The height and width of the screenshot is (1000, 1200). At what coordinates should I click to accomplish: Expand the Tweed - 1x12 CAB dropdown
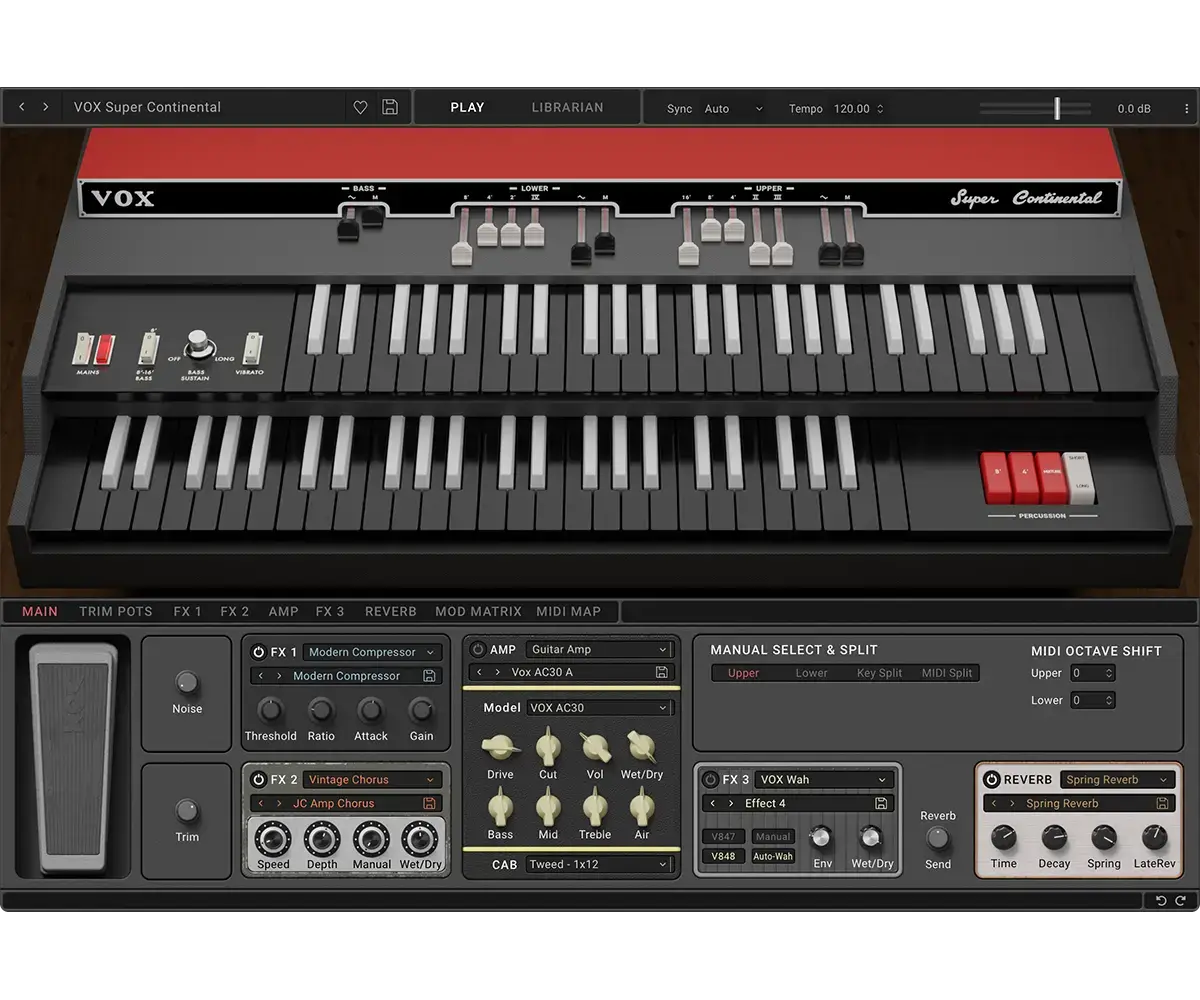pyautogui.click(x=598, y=864)
